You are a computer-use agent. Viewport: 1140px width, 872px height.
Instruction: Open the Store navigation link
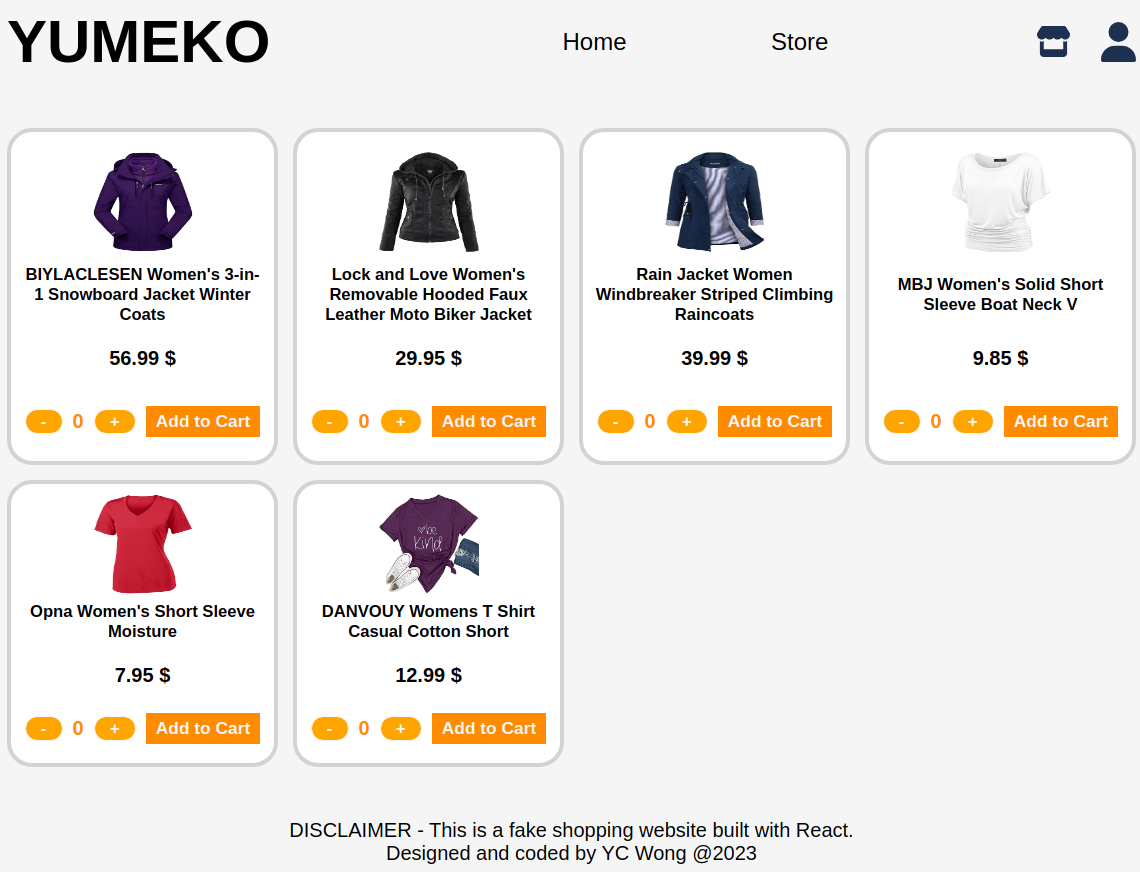[799, 42]
